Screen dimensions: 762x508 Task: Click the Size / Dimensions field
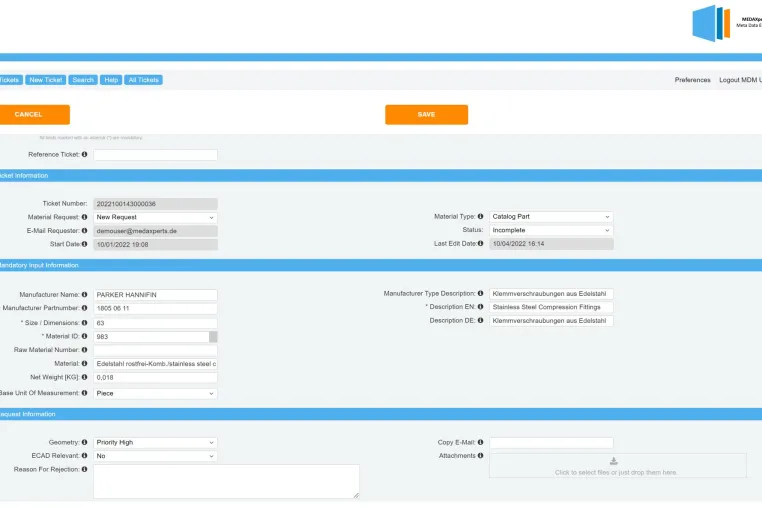tap(156, 323)
